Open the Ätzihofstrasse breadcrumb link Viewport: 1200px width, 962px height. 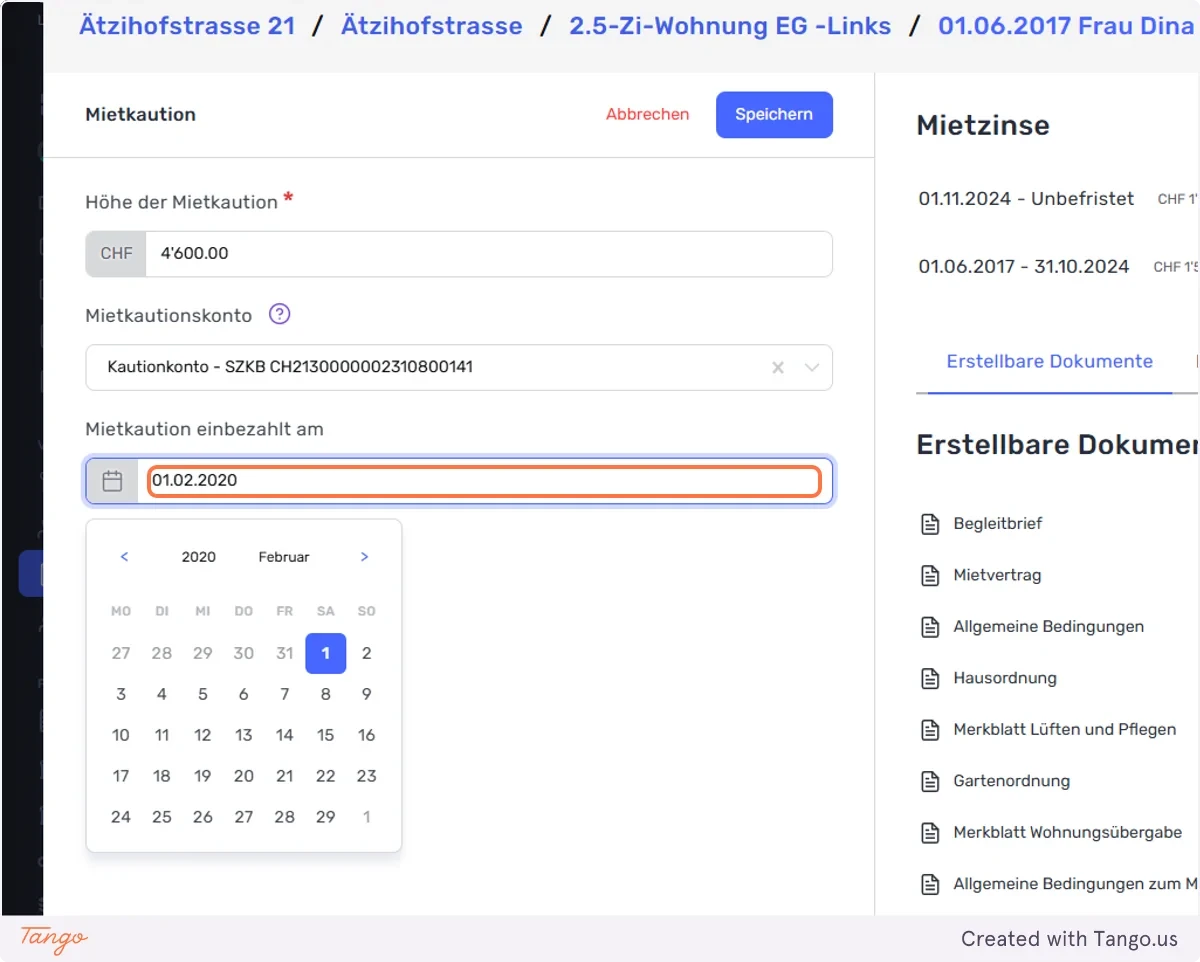pos(432,25)
